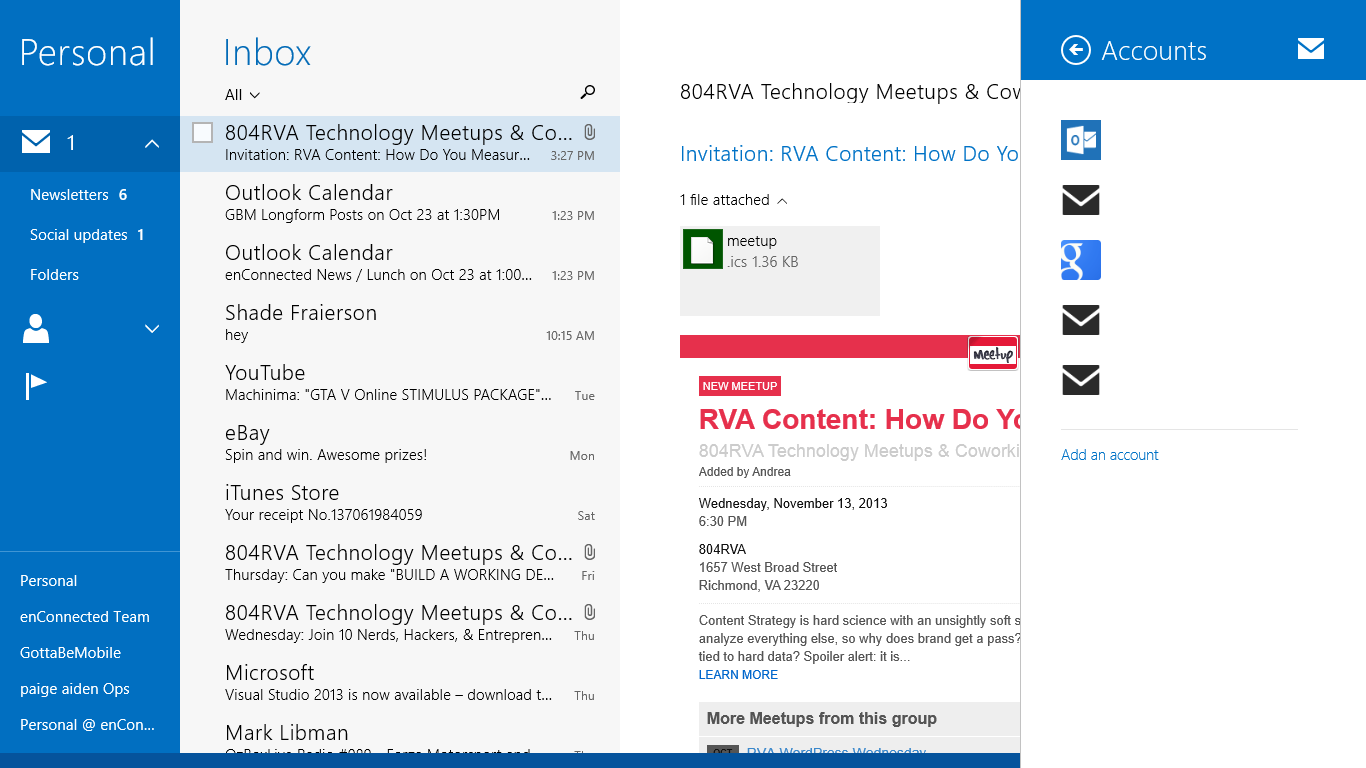Open the Flagged messages flag icon
This screenshot has width=1366, height=768.
coord(36,386)
